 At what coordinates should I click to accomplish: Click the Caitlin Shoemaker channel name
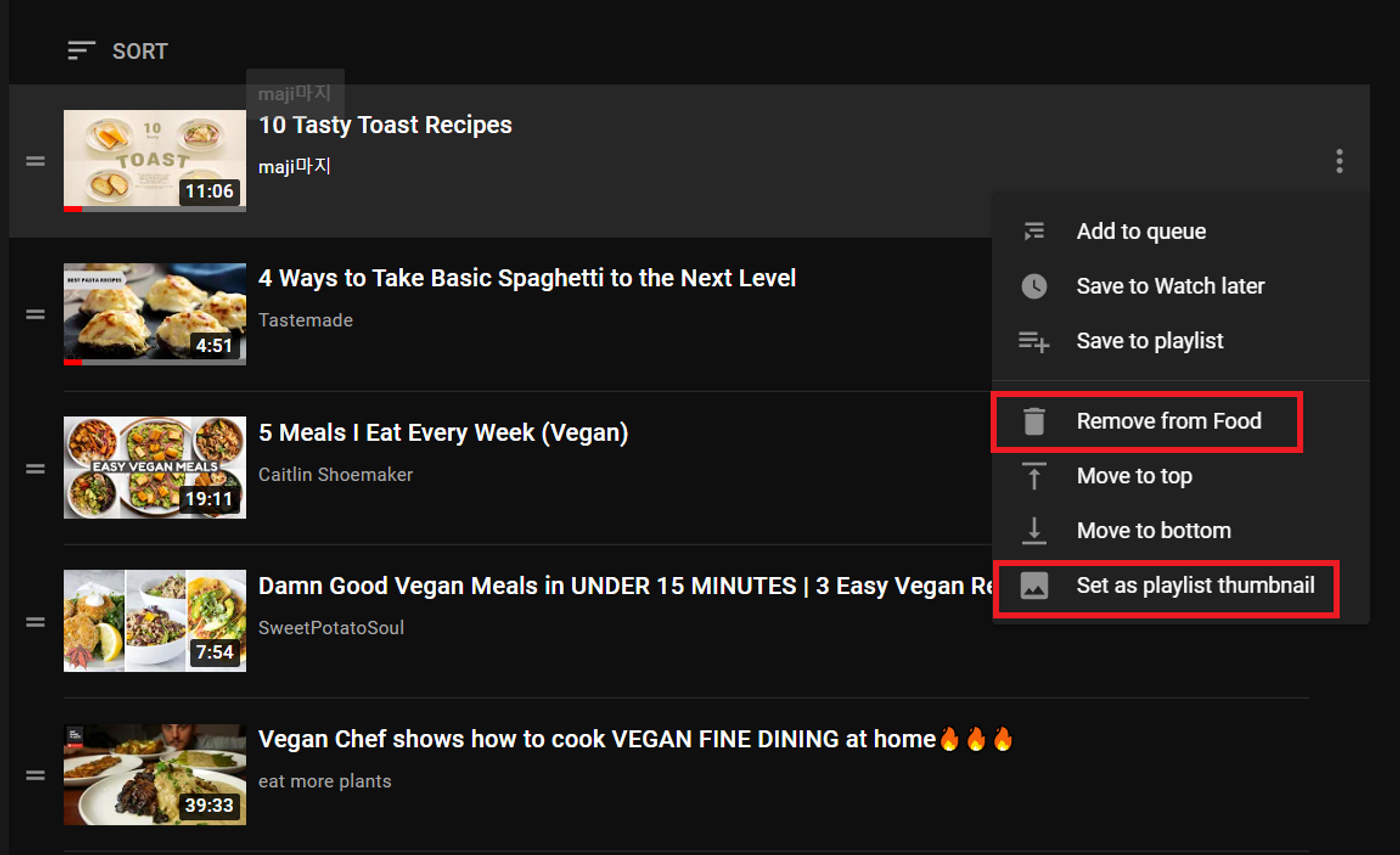pyautogui.click(x=335, y=474)
